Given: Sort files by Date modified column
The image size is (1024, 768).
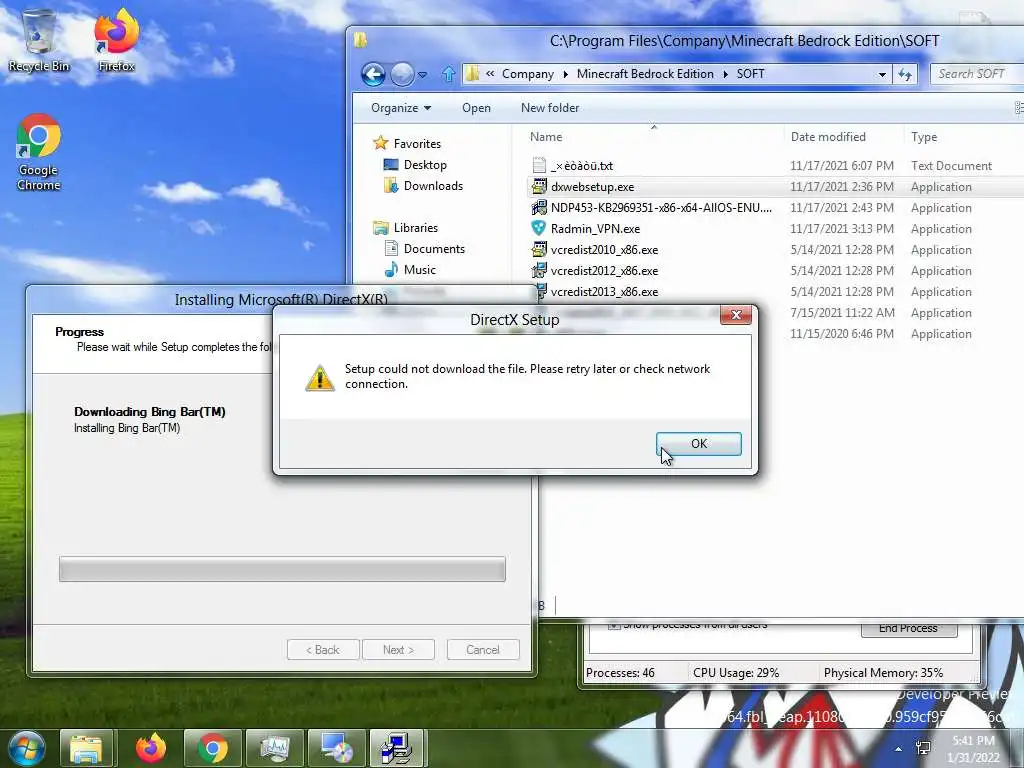Looking at the screenshot, I should (828, 136).
